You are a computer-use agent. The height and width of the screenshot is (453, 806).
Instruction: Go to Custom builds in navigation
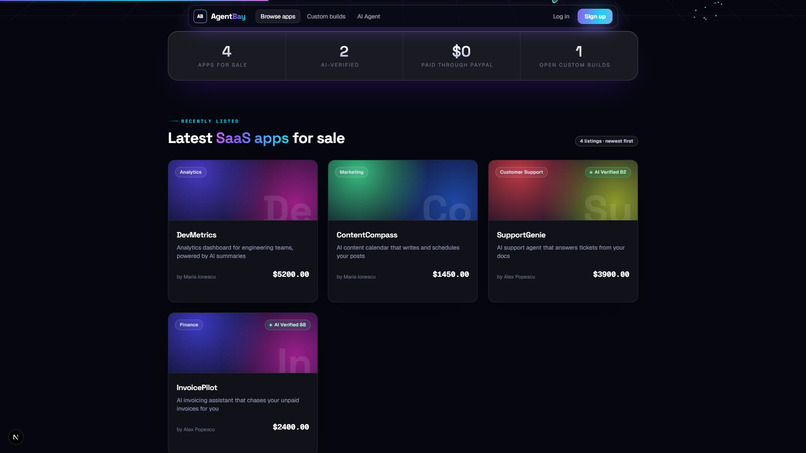(x=326, y=16)
